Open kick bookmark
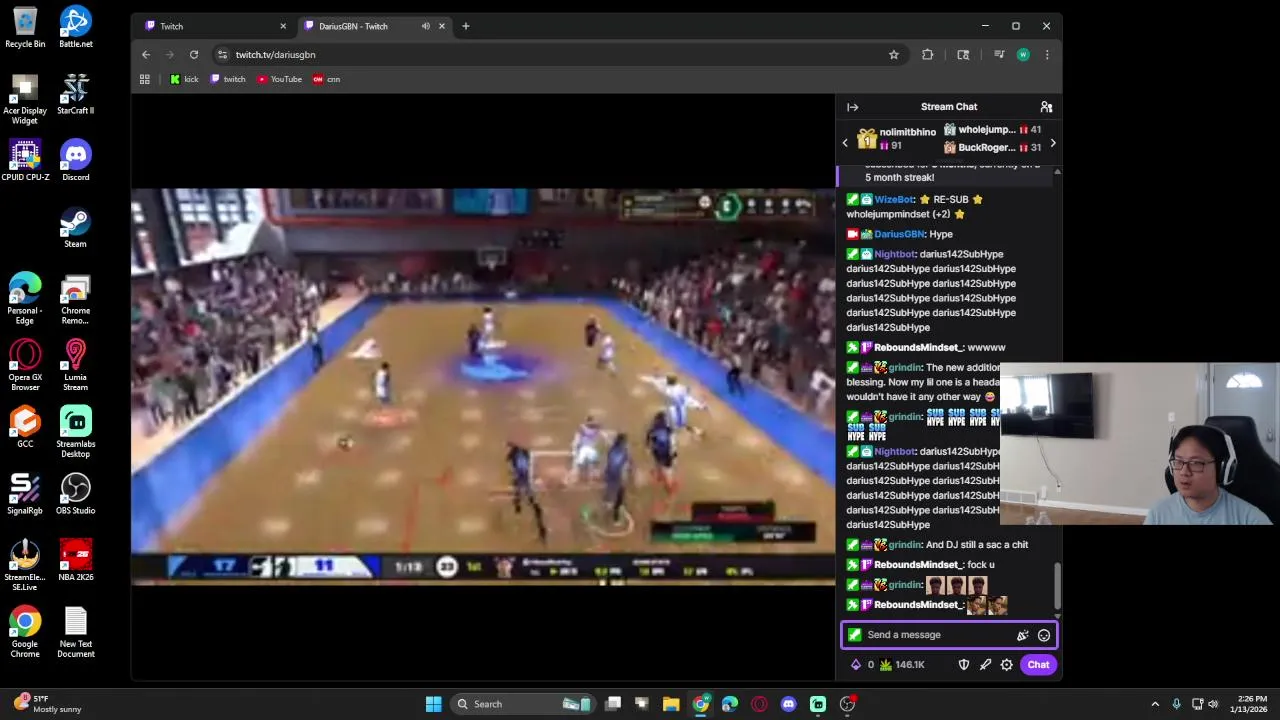The image size is (1280, 720). coord(184,79)
